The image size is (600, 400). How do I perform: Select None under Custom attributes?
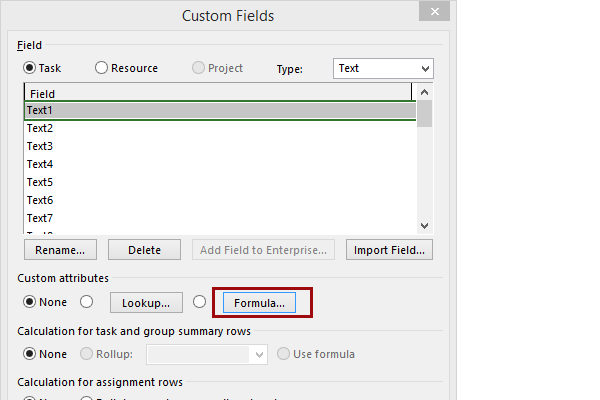tap(30, 302)
